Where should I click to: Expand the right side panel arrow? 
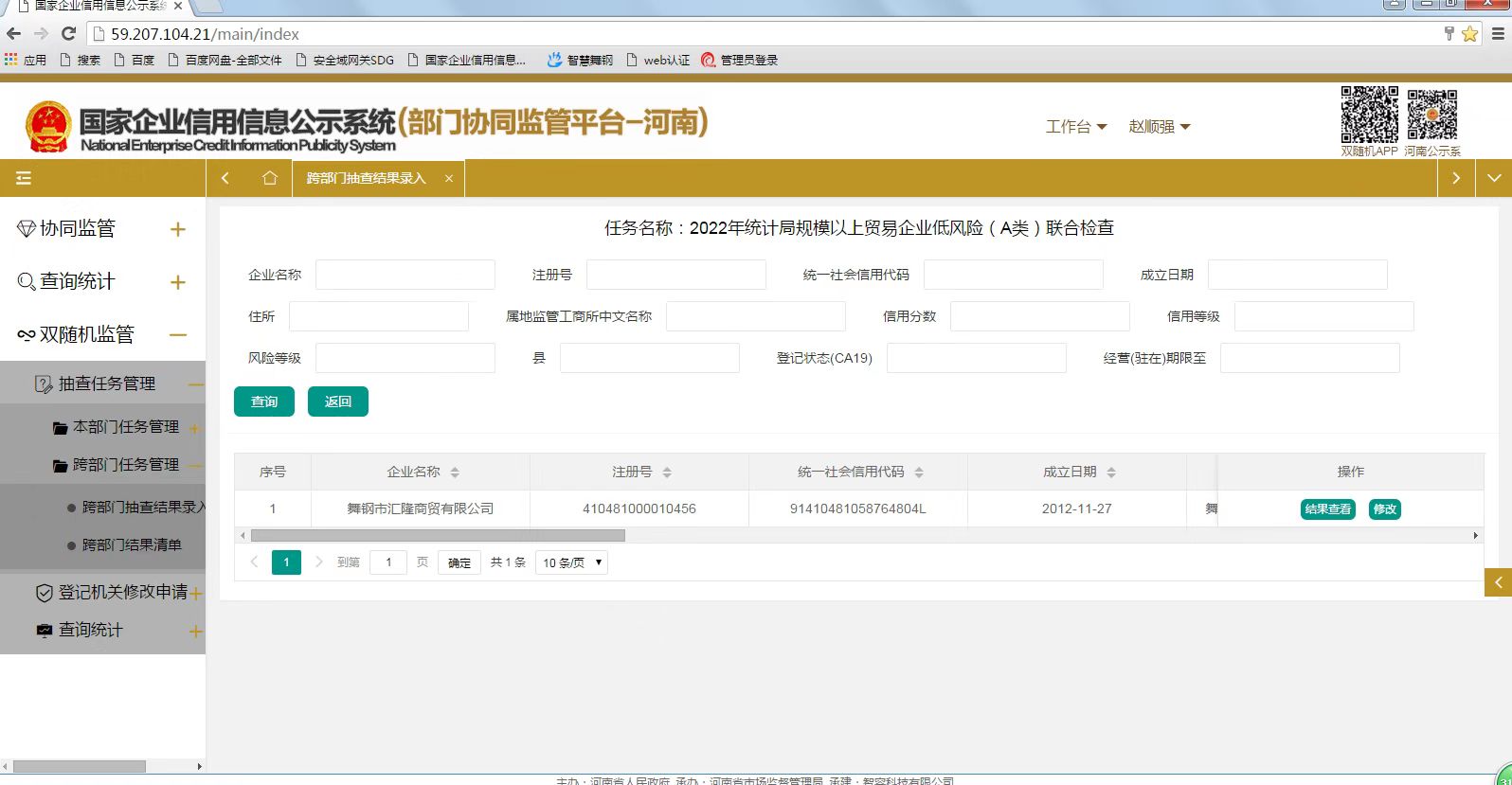point(1497,582)
